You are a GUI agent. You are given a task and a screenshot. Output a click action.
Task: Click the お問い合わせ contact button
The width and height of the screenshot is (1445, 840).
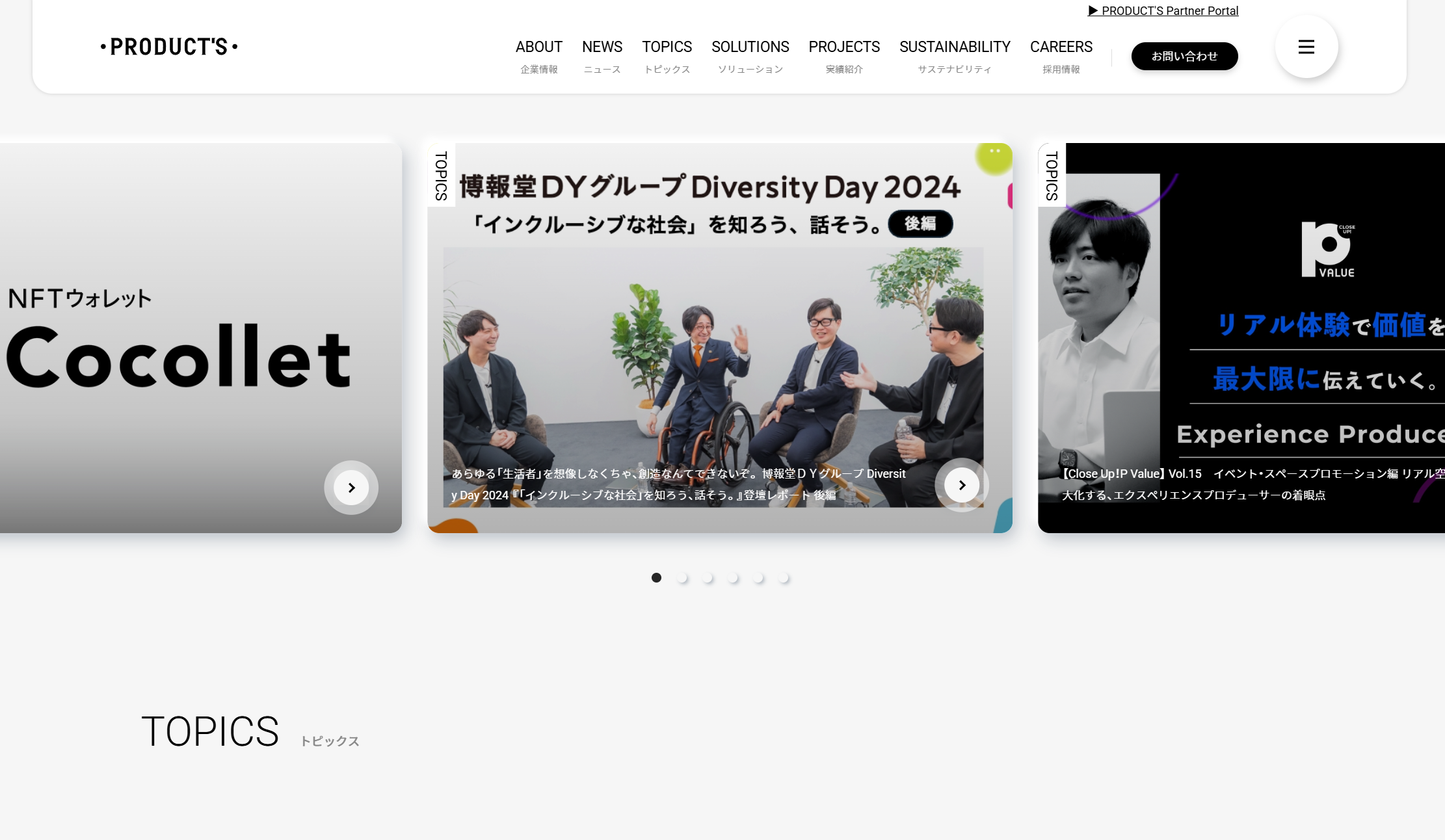coord(1185,56)
